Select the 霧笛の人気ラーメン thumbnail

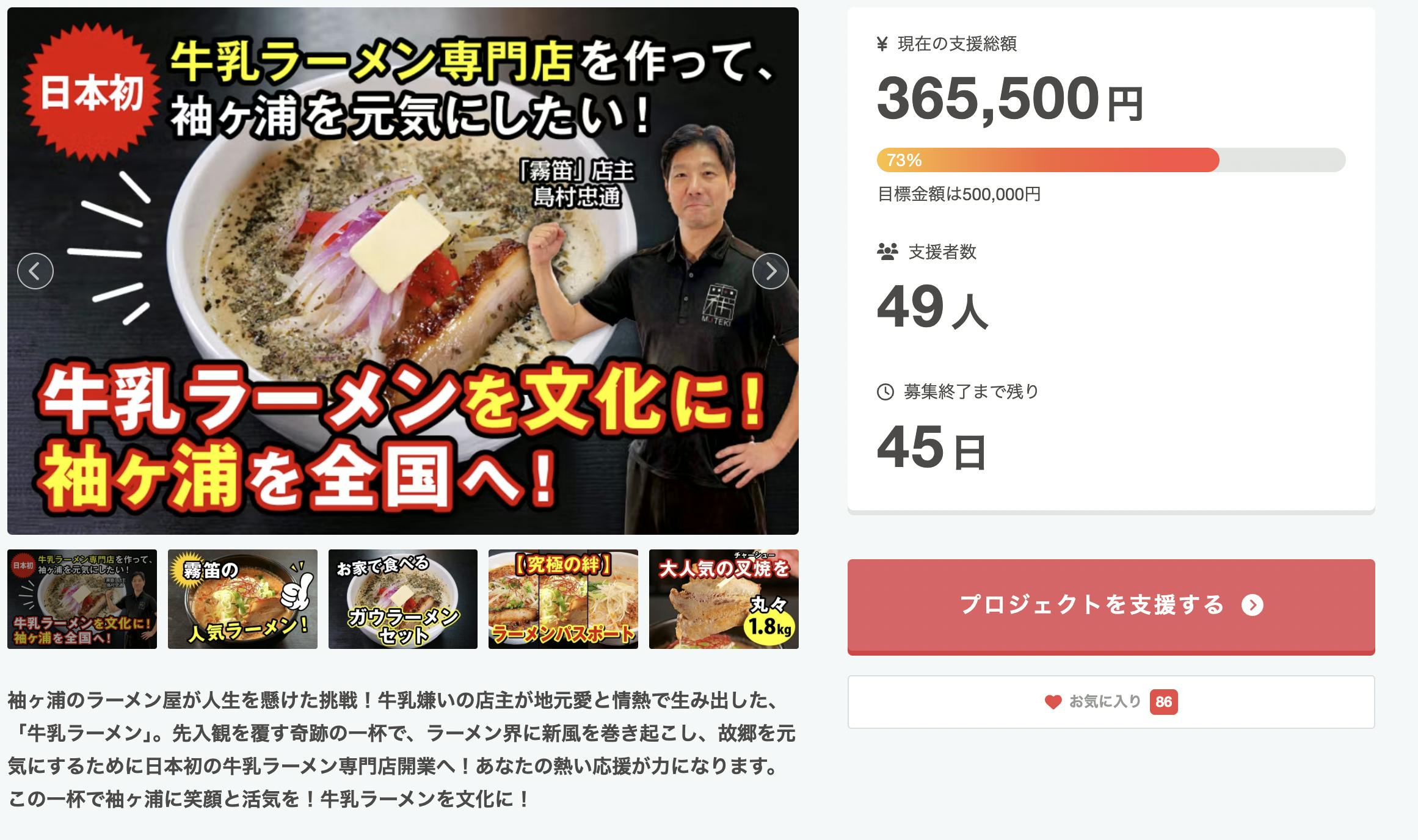pyautogui.click(x=242, y=599)
